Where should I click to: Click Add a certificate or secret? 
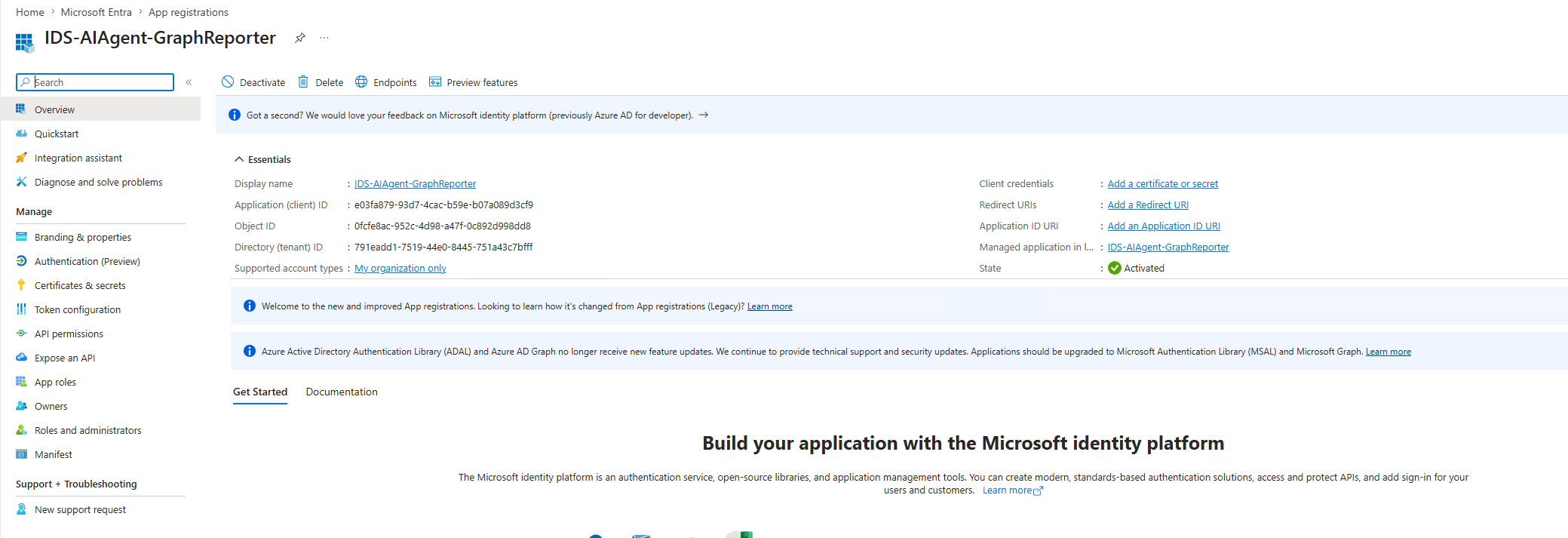tap(1162, 183)
